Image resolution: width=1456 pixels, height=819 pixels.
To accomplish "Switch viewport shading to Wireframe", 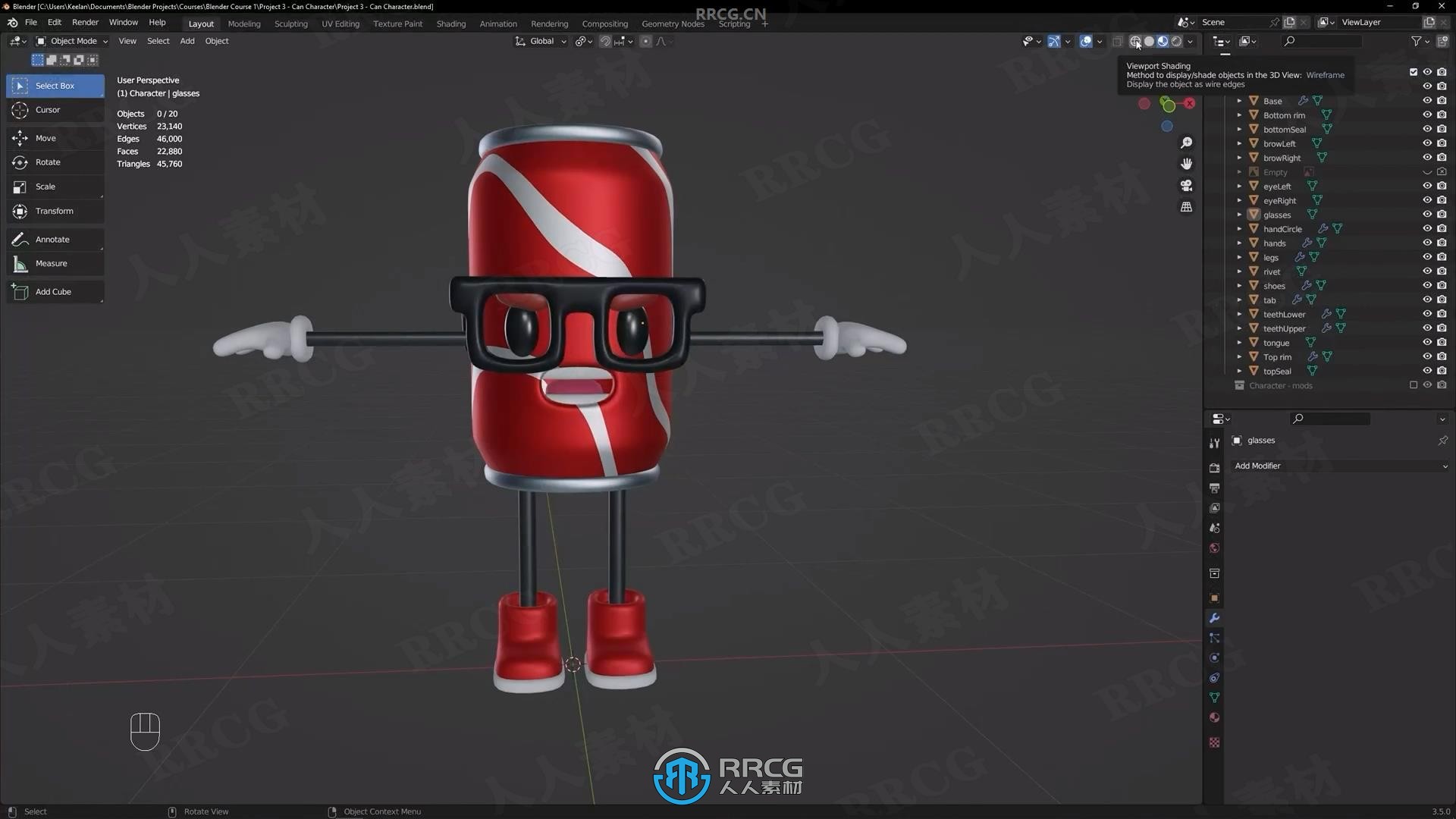I will pyautogui.click(x=1134, y=41).
